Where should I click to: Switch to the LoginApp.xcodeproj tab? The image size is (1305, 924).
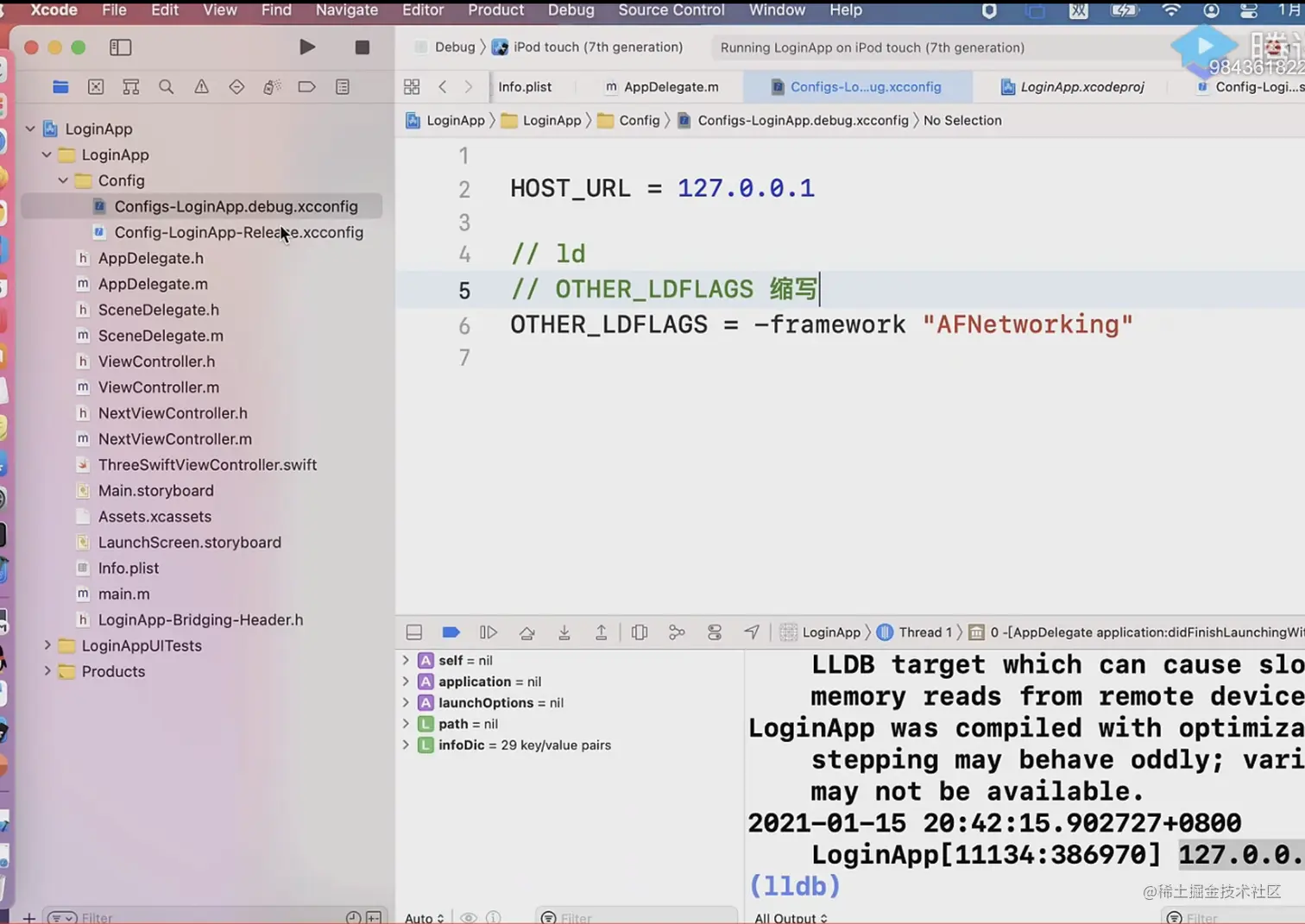point(1073,87)
